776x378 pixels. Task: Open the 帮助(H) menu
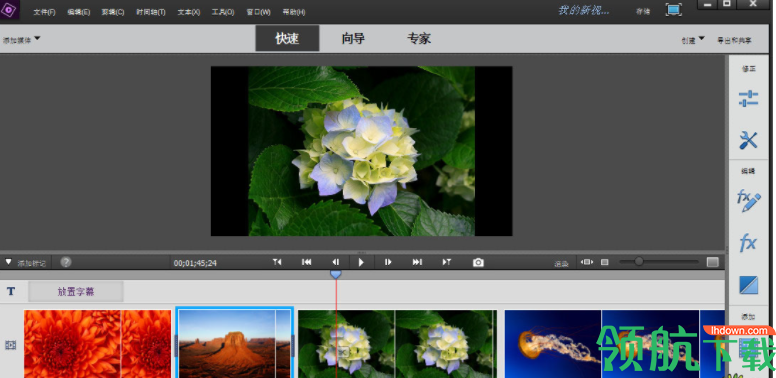294,12
